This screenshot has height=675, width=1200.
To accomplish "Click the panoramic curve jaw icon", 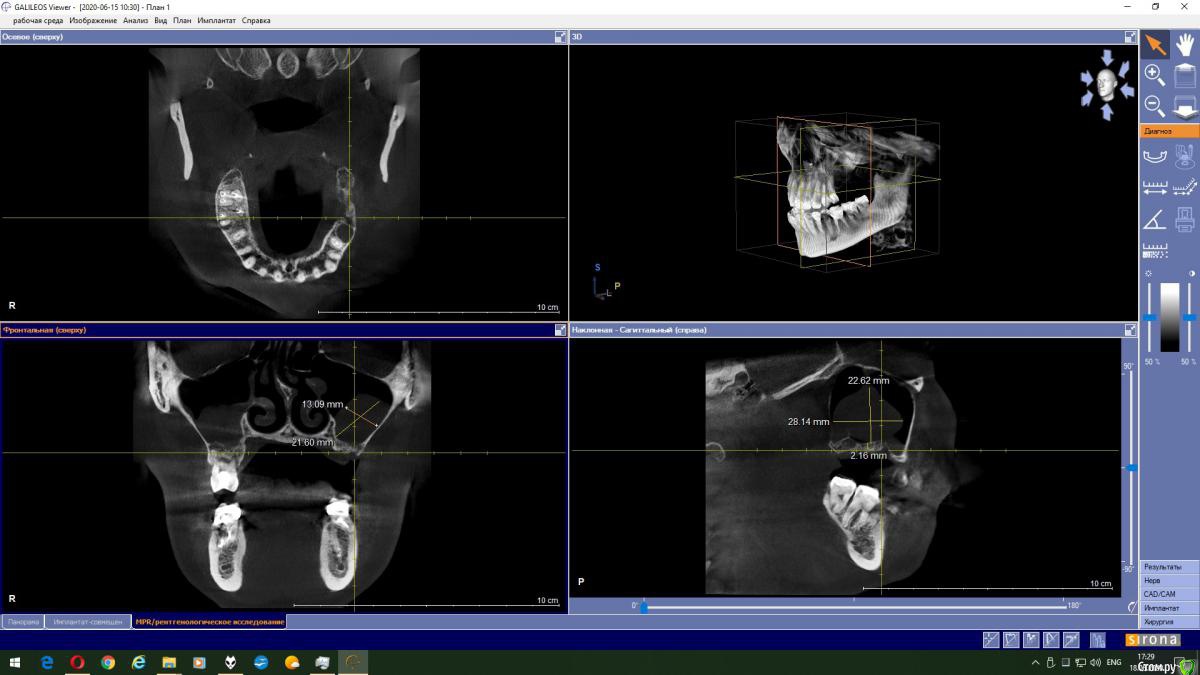I will click(1154, 156).
